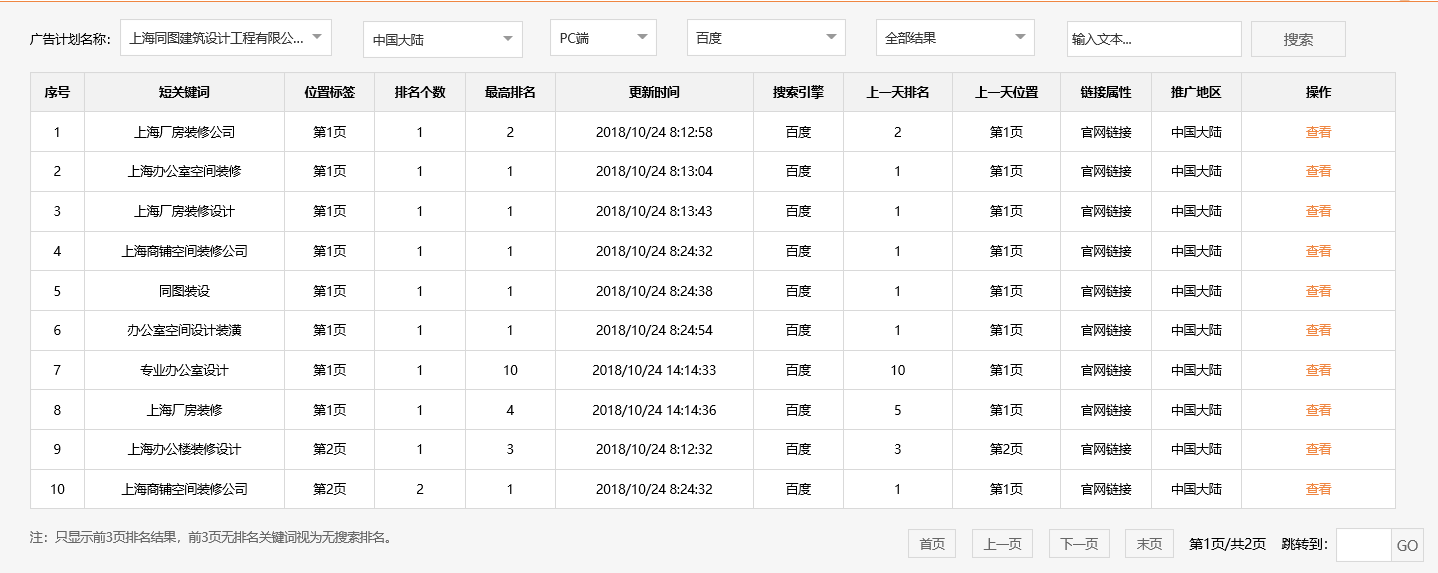Screen dimensions: 1438x573
Task: Open the 广告计划名称 dropdown
Action: (x=225, y=38)
